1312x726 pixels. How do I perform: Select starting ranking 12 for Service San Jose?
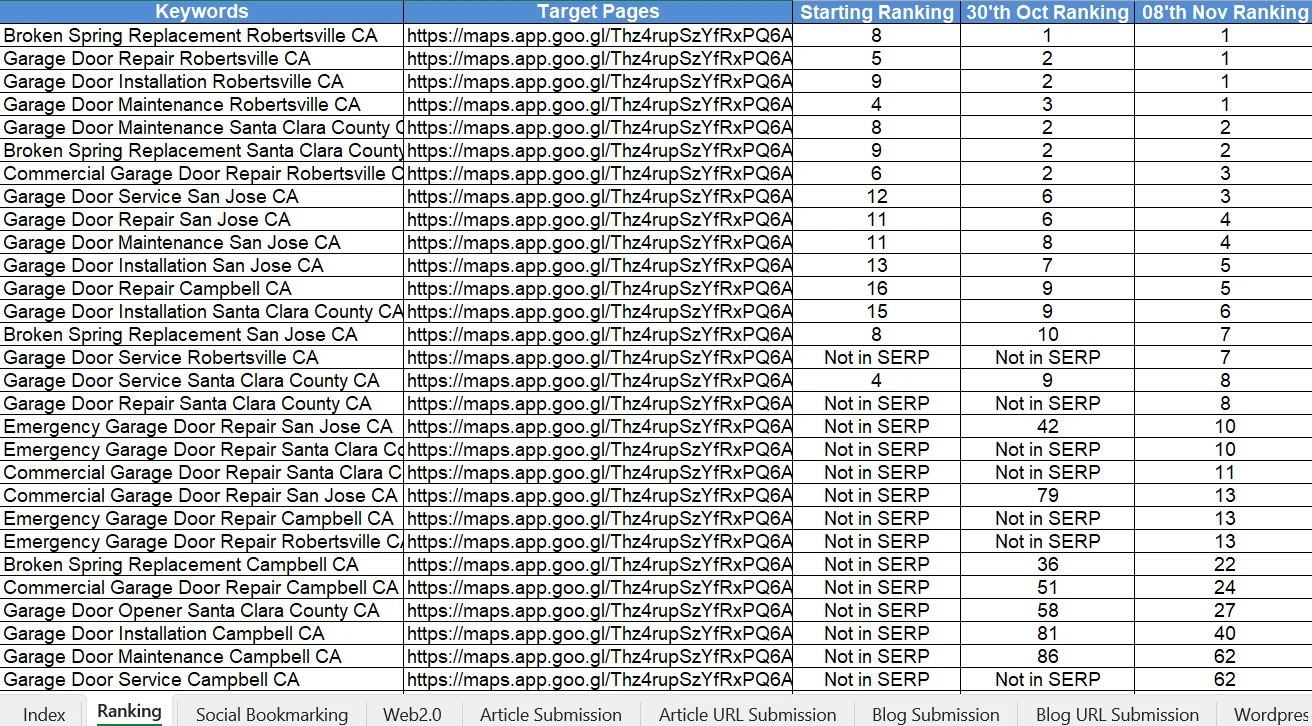point(877,196)
